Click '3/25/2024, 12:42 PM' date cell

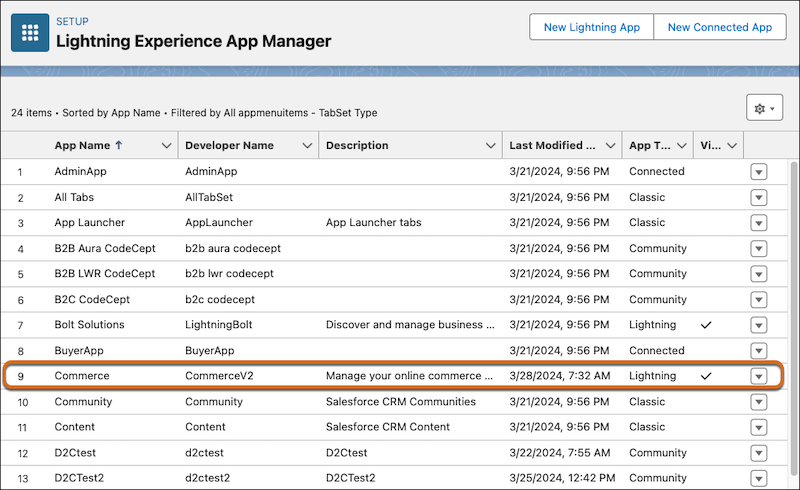[562, 478]
